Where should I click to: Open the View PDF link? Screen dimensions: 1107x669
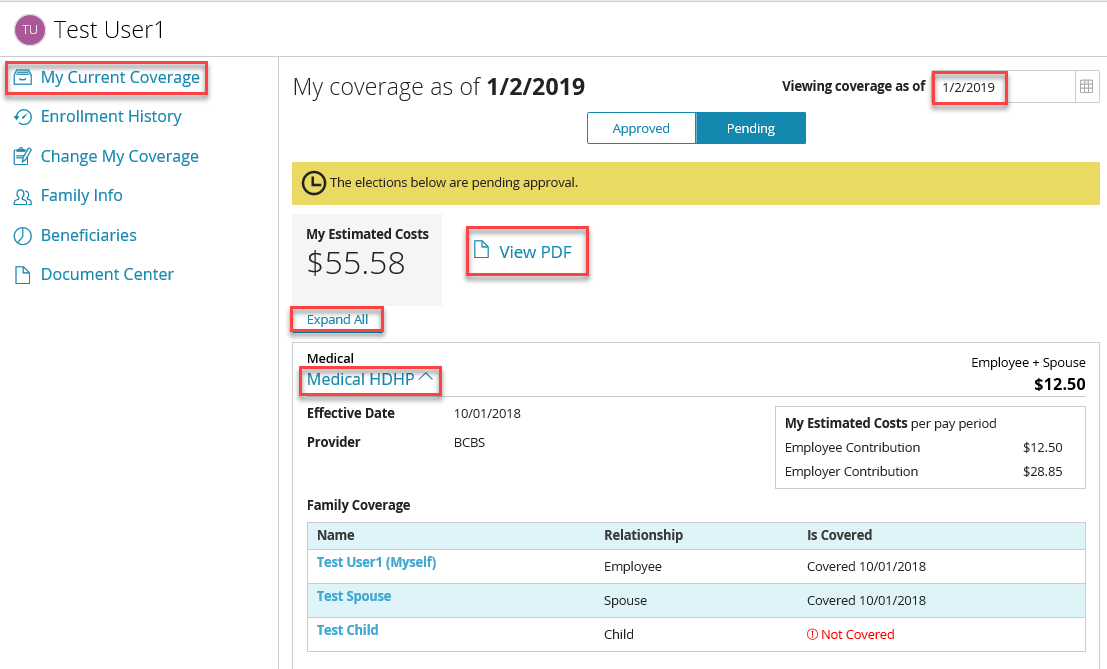pos(535,252)
